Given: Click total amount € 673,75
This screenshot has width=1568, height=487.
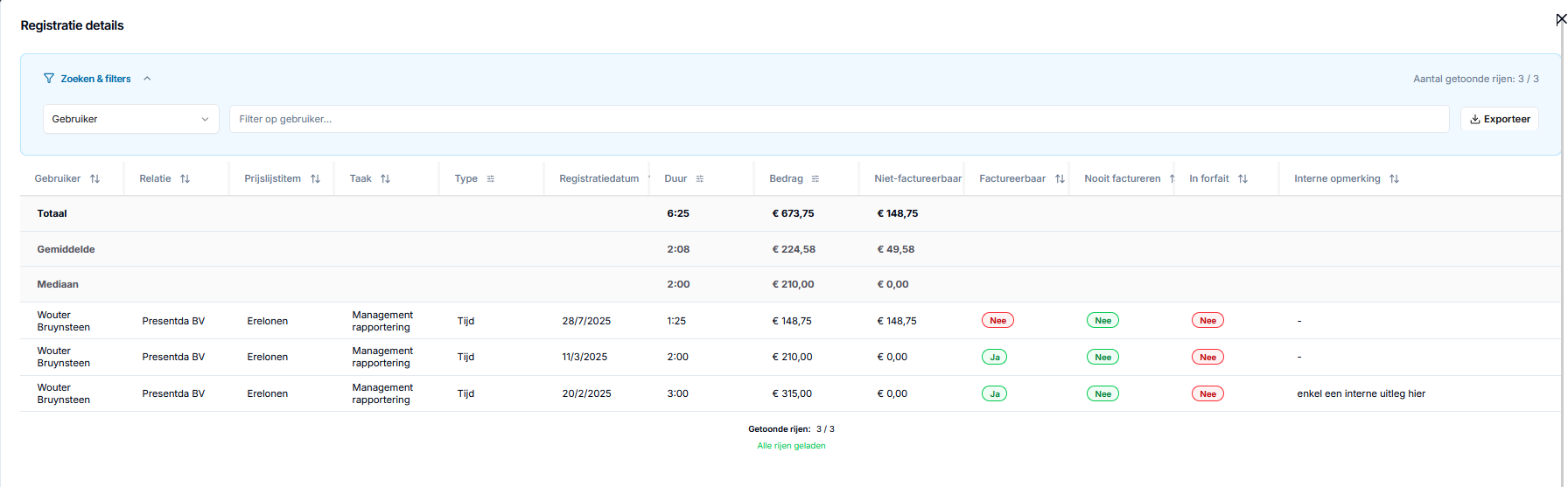Looking at the screenshot, I should 793,213.
